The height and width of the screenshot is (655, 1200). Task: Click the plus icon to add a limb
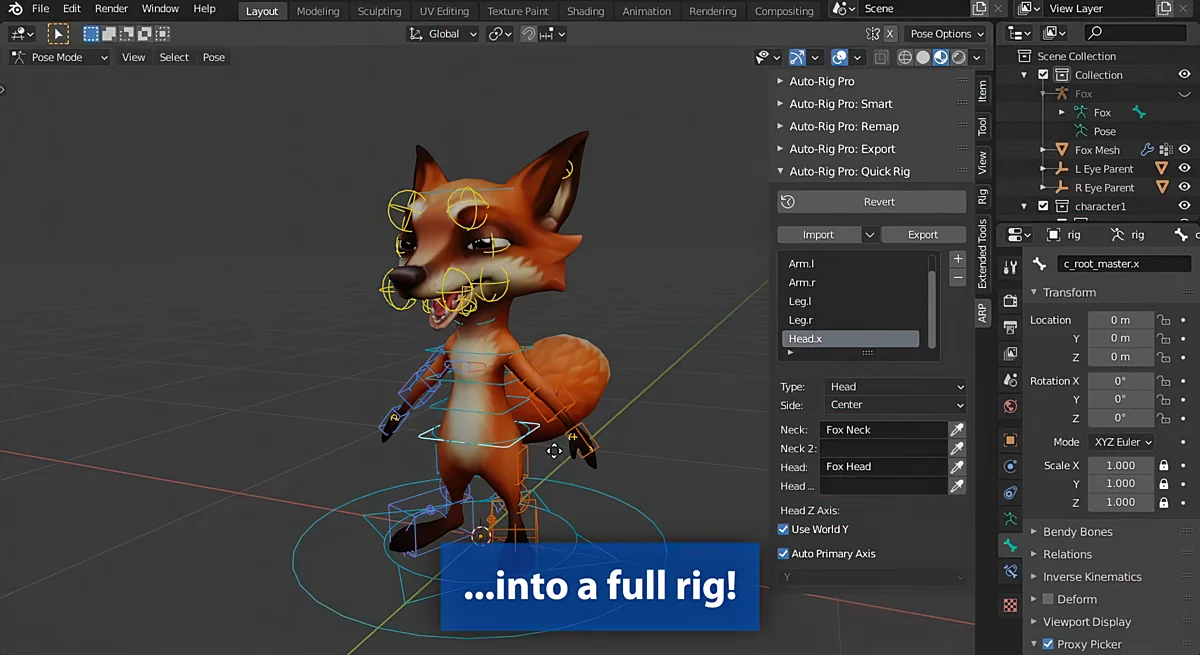pos(957,259)
